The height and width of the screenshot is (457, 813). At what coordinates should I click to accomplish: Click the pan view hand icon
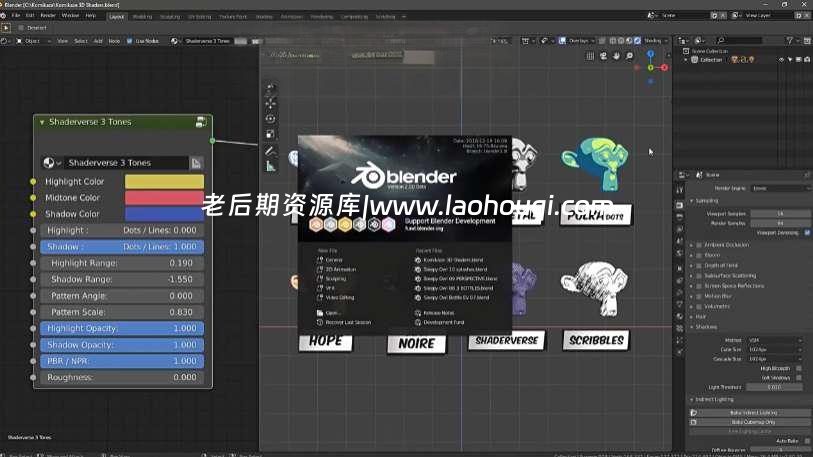(x=616, y=56)
